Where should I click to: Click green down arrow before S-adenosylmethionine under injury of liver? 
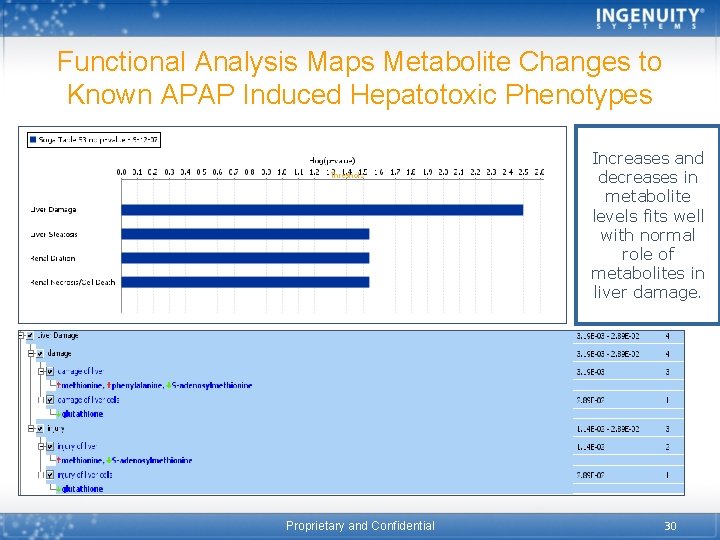click(x=109, y=460)
